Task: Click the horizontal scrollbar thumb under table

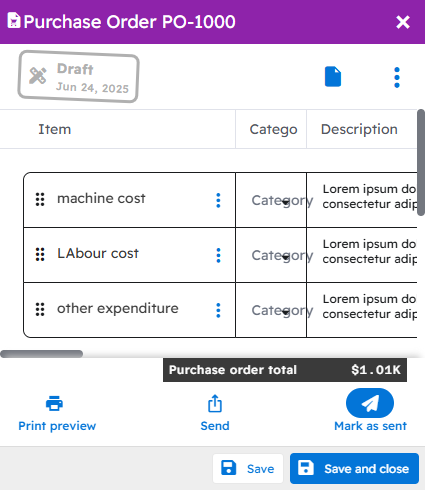Action: 42,354
